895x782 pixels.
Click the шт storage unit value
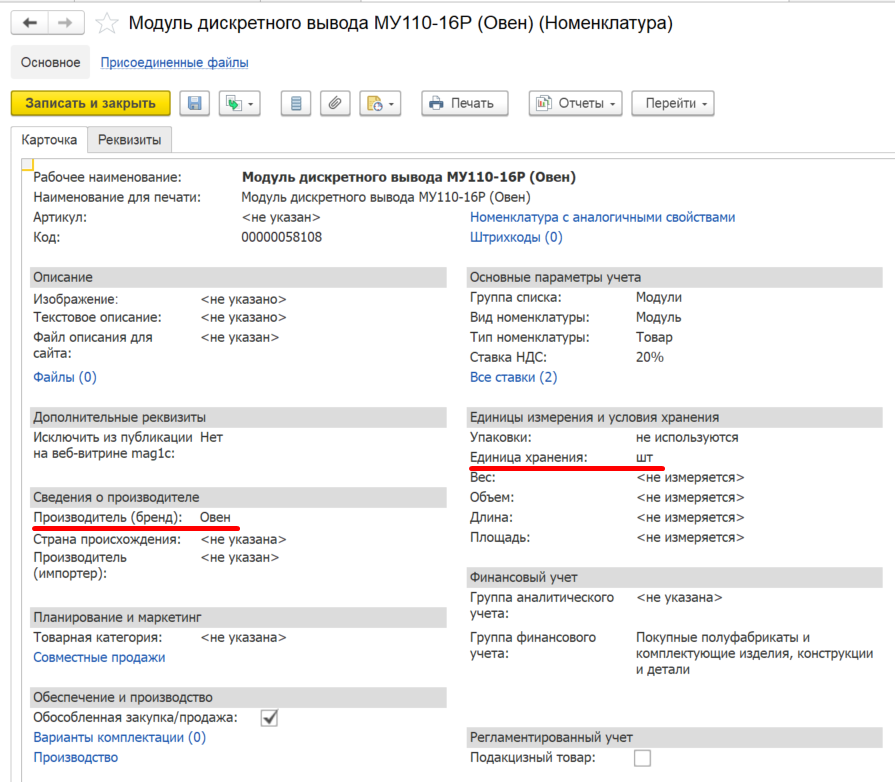coord(644,458)
